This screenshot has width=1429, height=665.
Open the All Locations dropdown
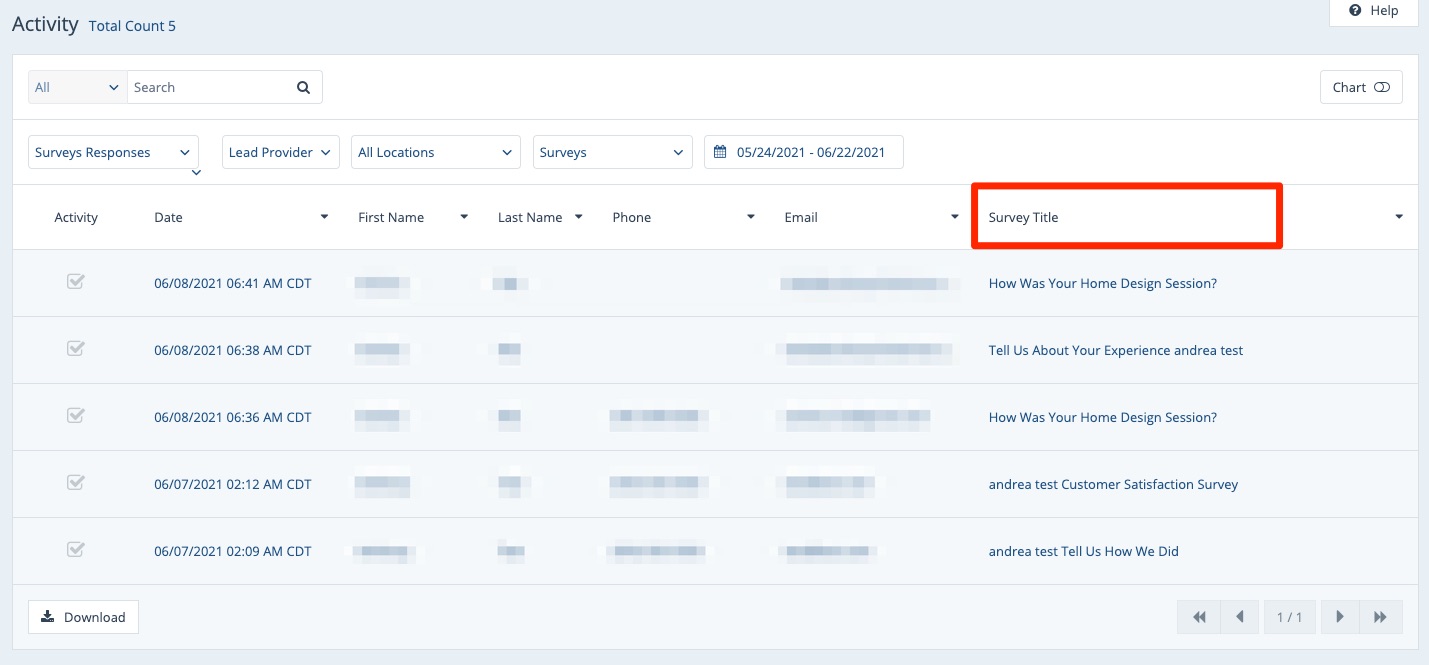tap(435, 153)
